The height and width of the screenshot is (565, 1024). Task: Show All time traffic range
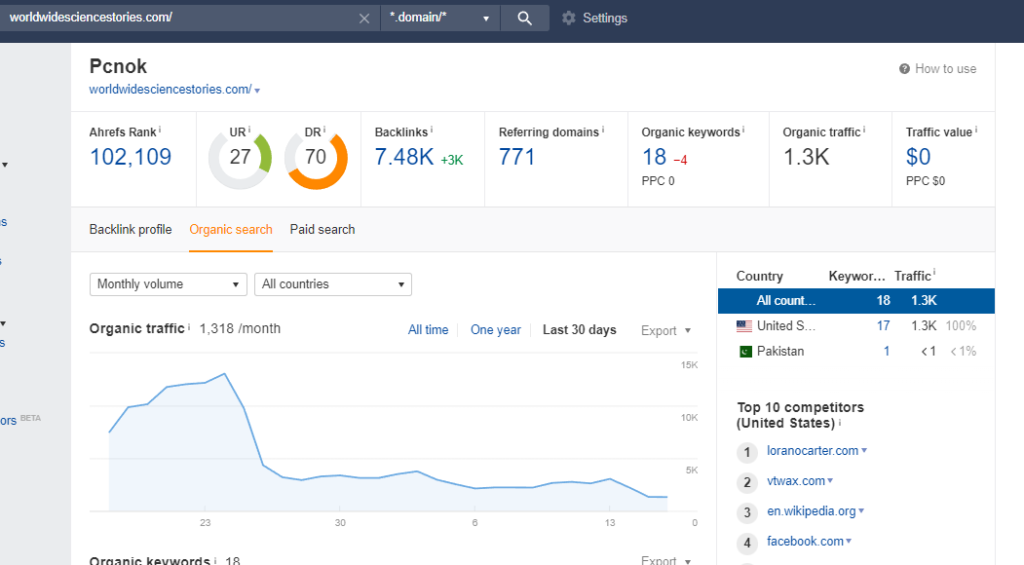pyautogui.click(x=428, y=330)
